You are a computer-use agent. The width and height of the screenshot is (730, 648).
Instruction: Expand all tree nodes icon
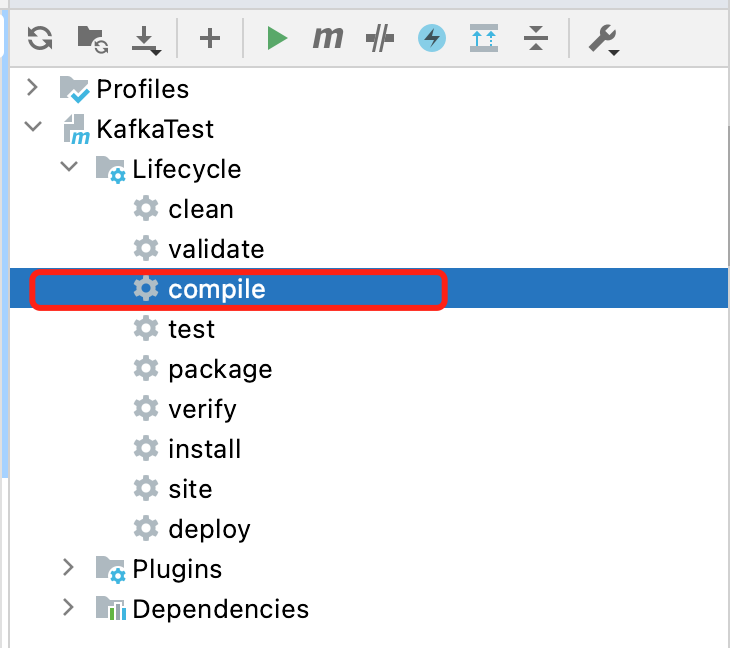click(484, 38)
